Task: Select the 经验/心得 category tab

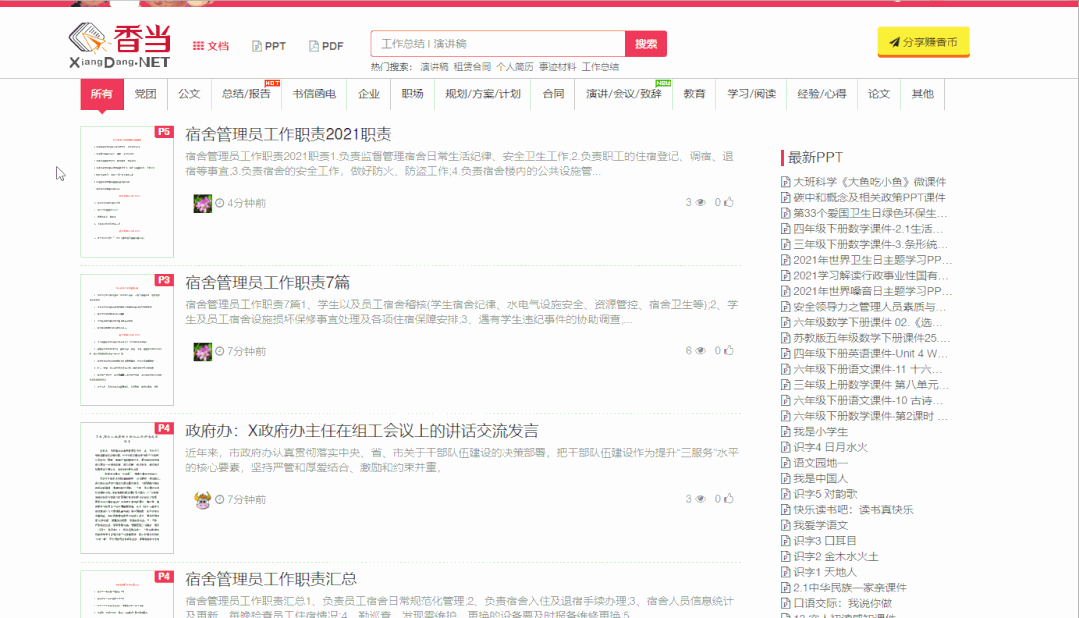Action: click(822, 94)
